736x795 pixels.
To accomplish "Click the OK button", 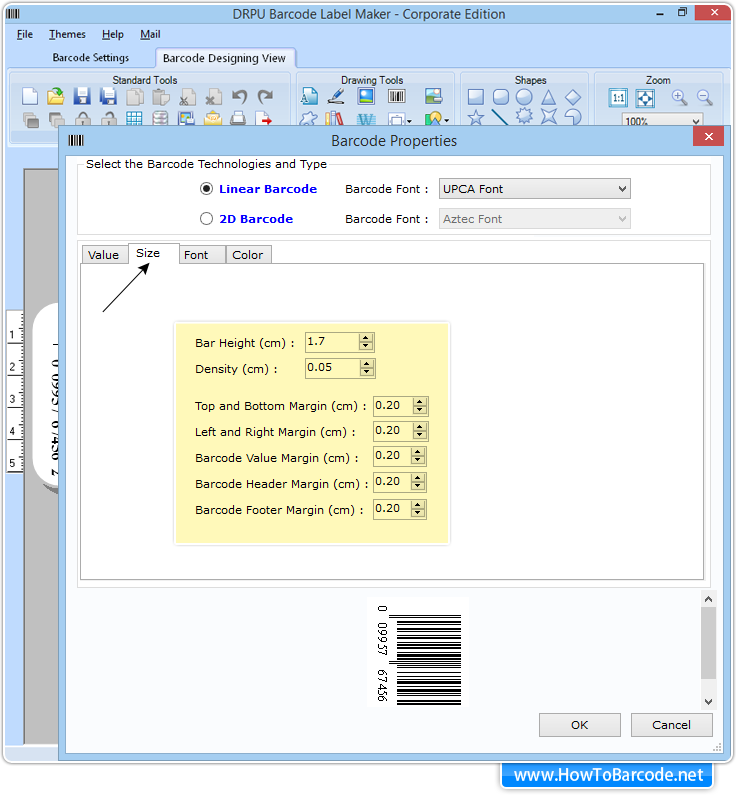I will [579, 725].
